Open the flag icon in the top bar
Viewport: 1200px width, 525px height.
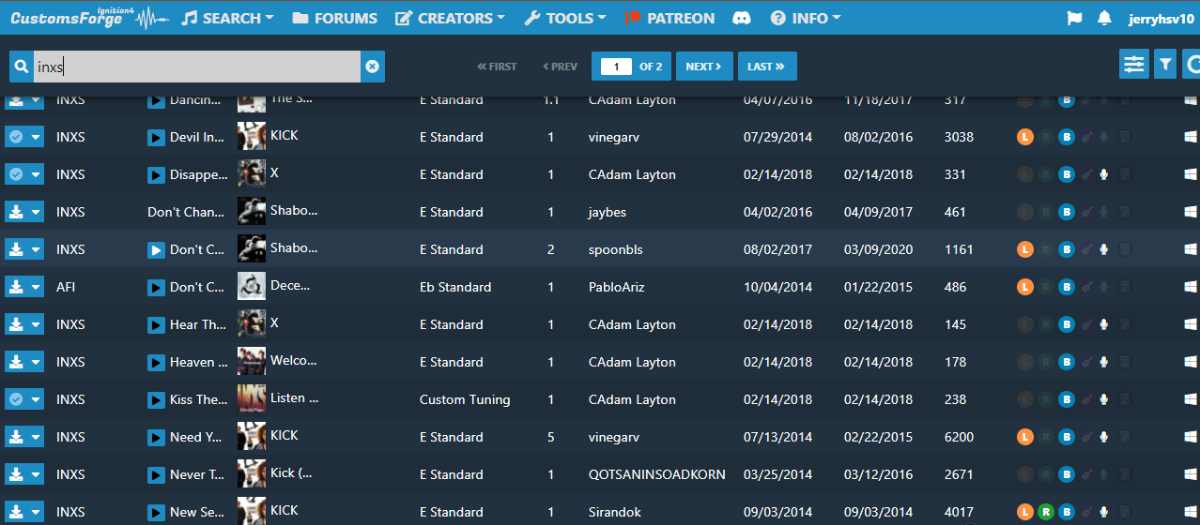[1075, 18]
